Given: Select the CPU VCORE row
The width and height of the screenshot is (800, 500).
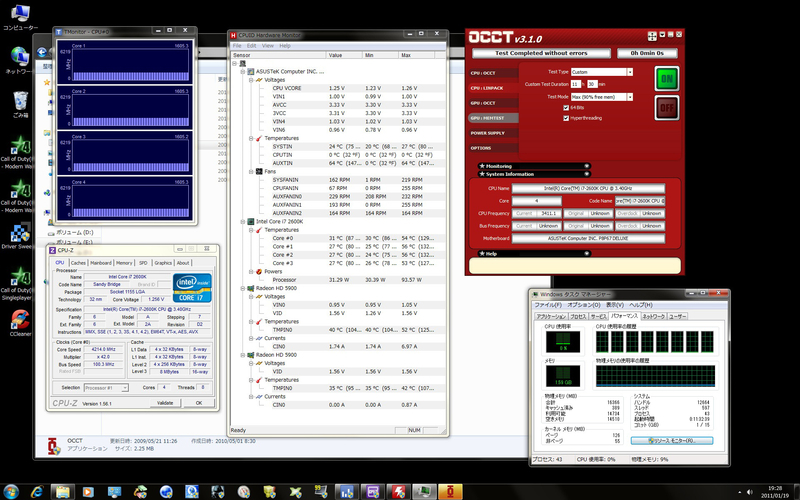Looking at the screenshot, I should point(337,88).
